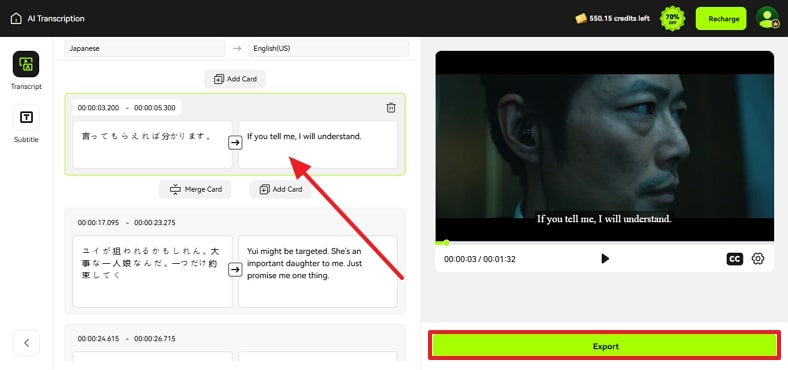
Task: Click the credits left coin icon
Action: tap(581, 19)
